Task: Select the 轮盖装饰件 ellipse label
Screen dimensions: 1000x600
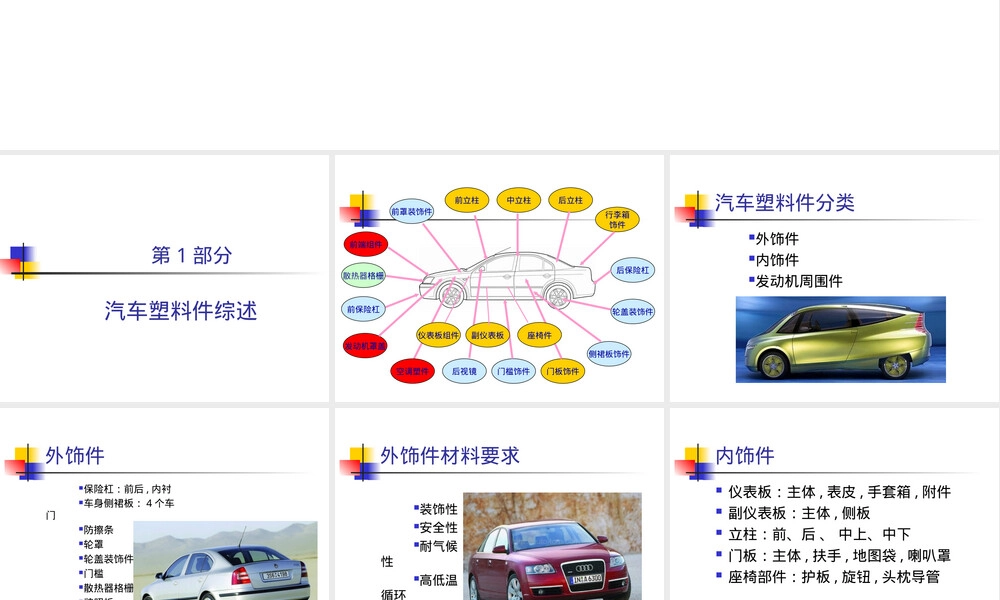Action: pos(633,311)
